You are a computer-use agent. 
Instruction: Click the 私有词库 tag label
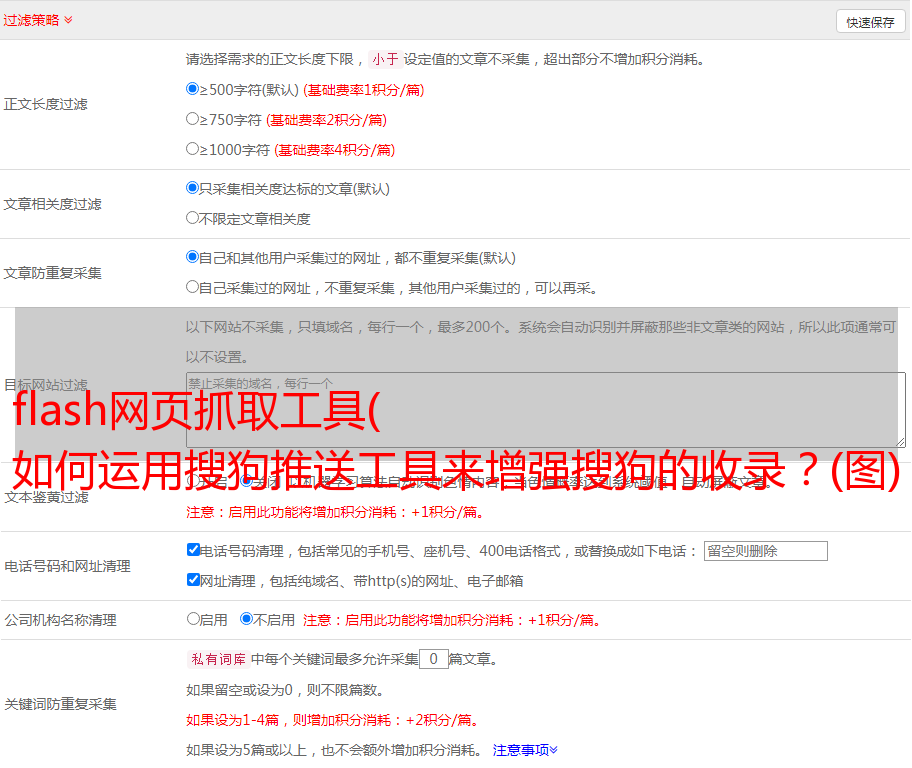coord(216,659)
